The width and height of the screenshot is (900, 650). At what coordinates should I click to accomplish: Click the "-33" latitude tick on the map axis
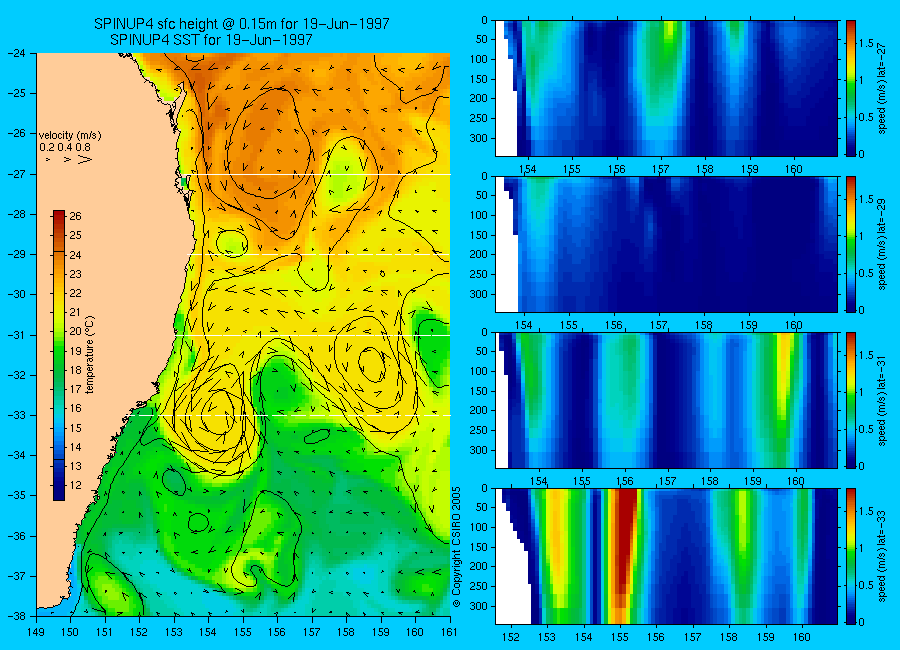pyautogui.click(x=15, y=415)
